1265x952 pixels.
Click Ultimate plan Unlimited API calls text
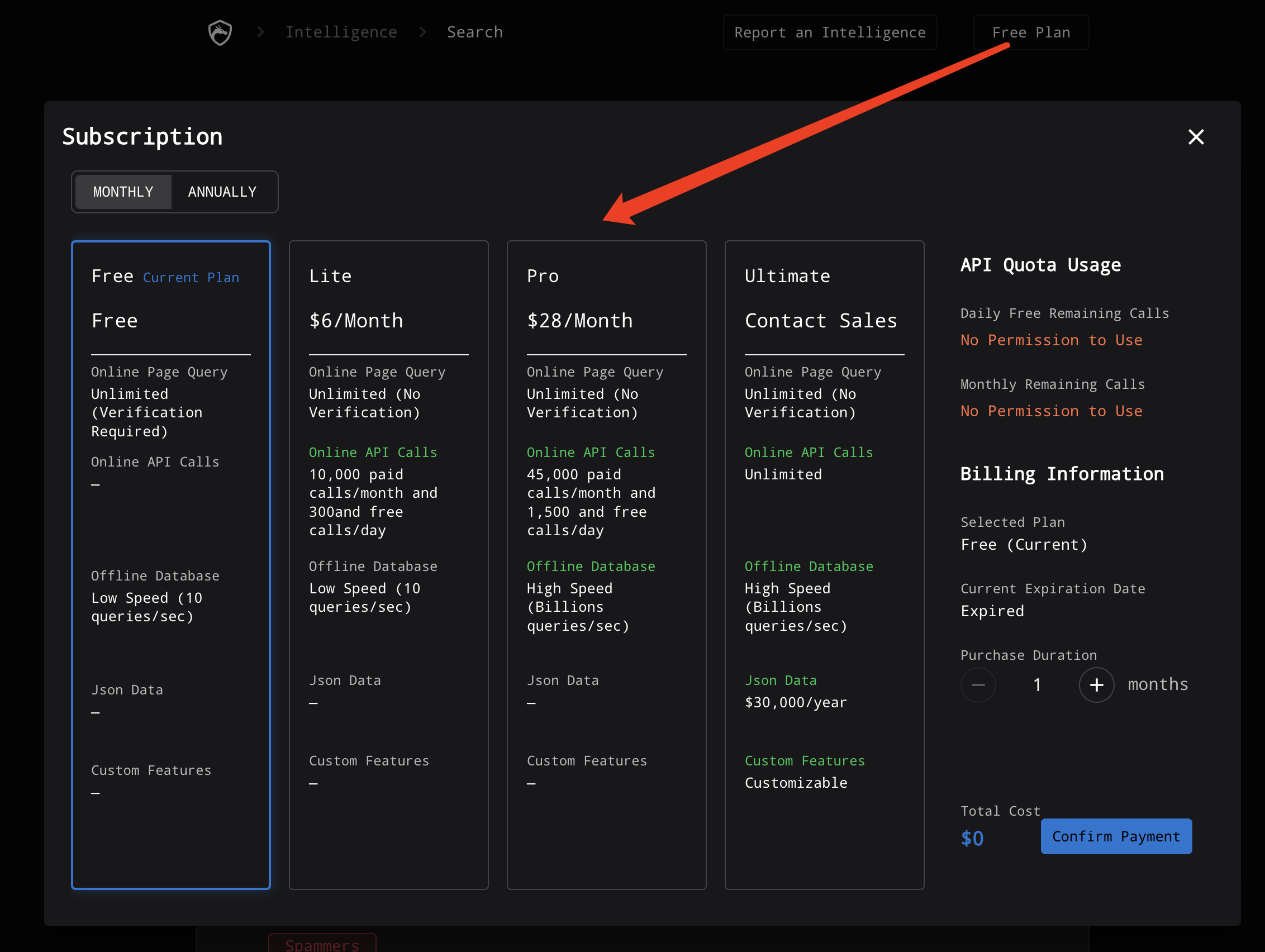tap(783, 474)
